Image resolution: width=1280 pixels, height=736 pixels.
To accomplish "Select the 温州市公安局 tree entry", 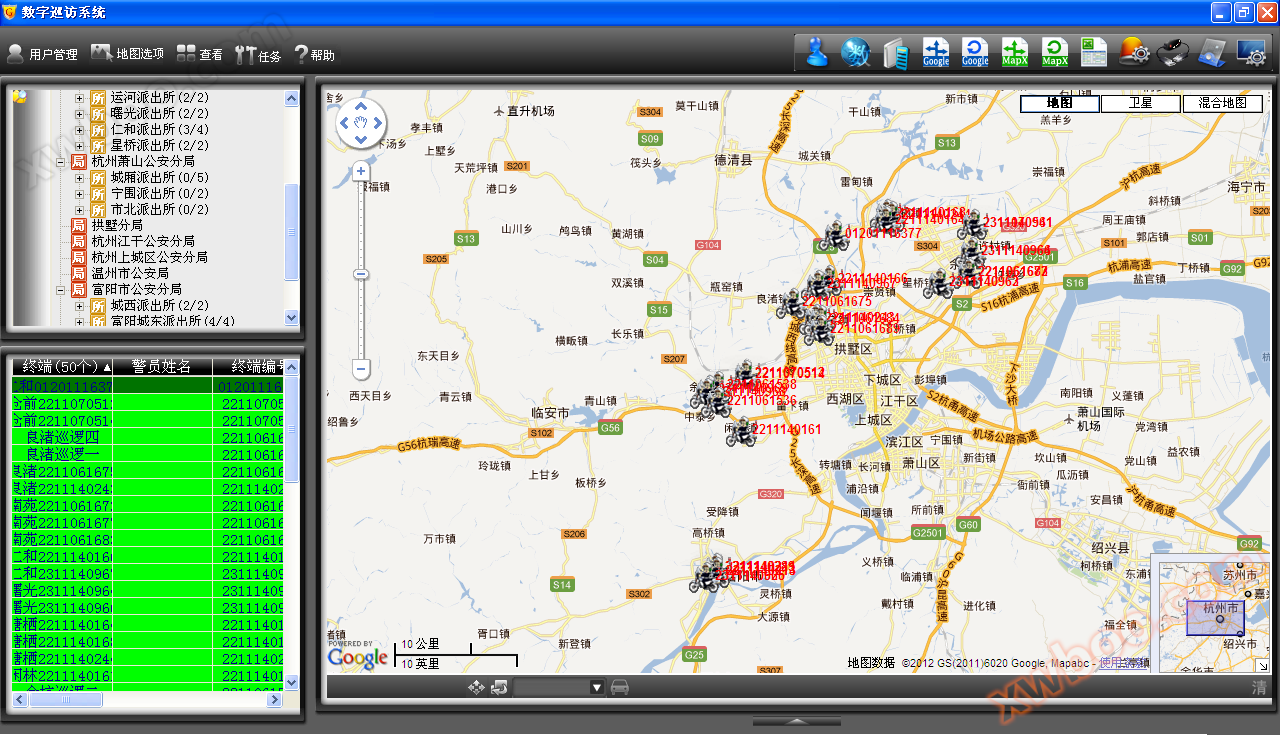I will [130, 273].
